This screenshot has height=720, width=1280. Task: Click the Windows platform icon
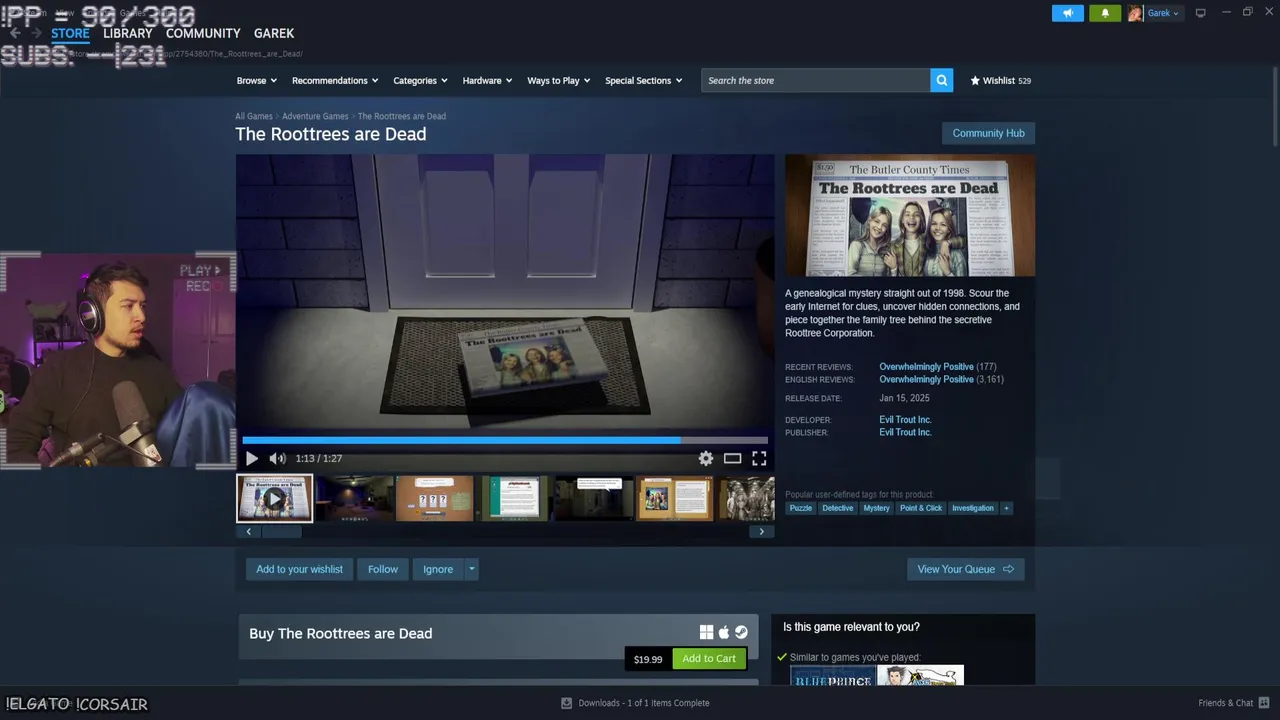coord(706,632)
